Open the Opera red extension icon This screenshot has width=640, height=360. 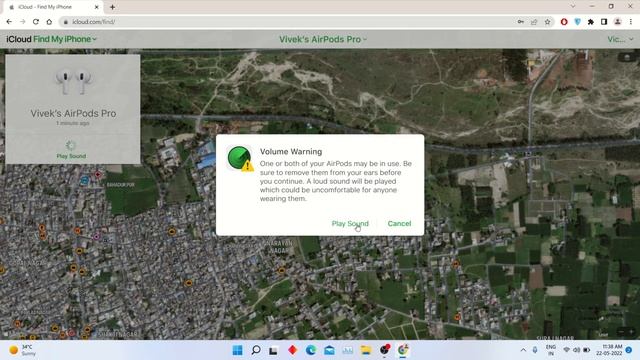pyautogui.click(x=564, y=22)
